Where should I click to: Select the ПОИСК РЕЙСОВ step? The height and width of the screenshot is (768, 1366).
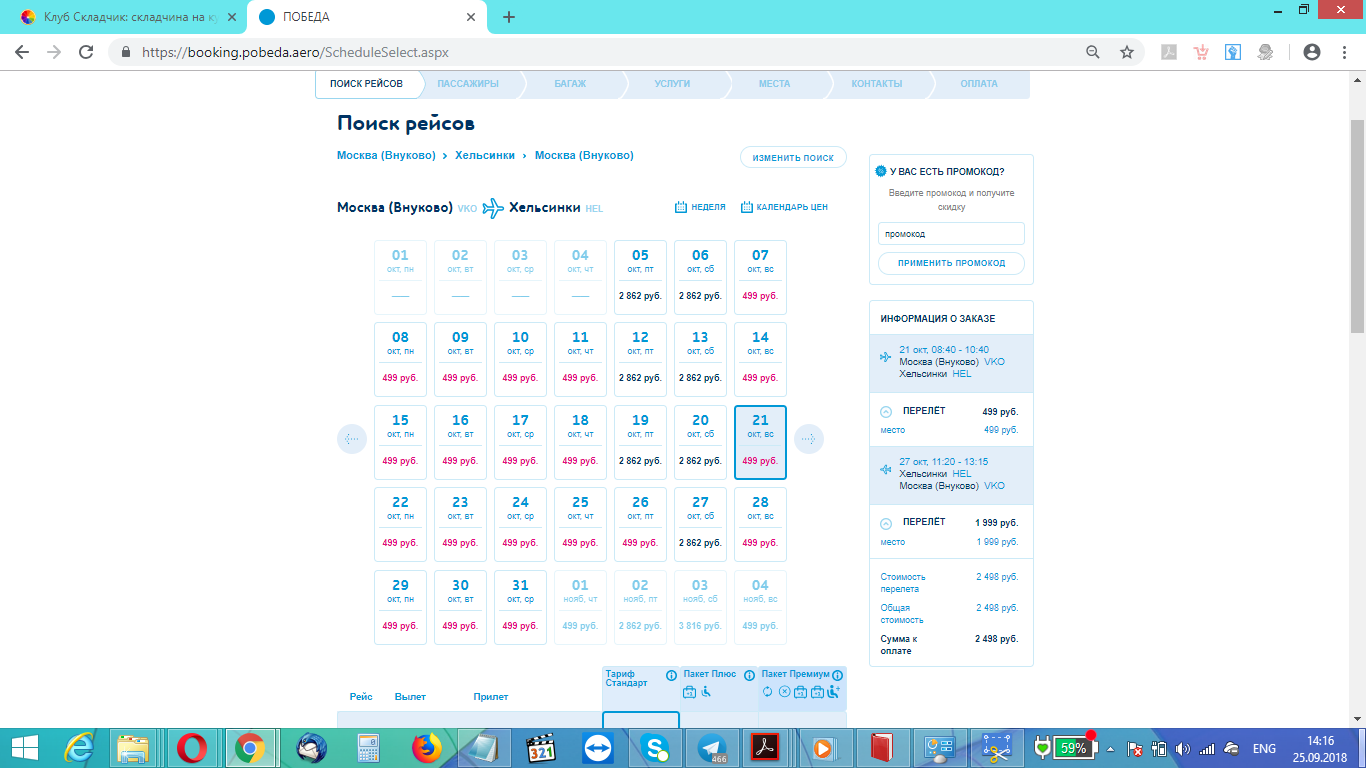[366, 84]
